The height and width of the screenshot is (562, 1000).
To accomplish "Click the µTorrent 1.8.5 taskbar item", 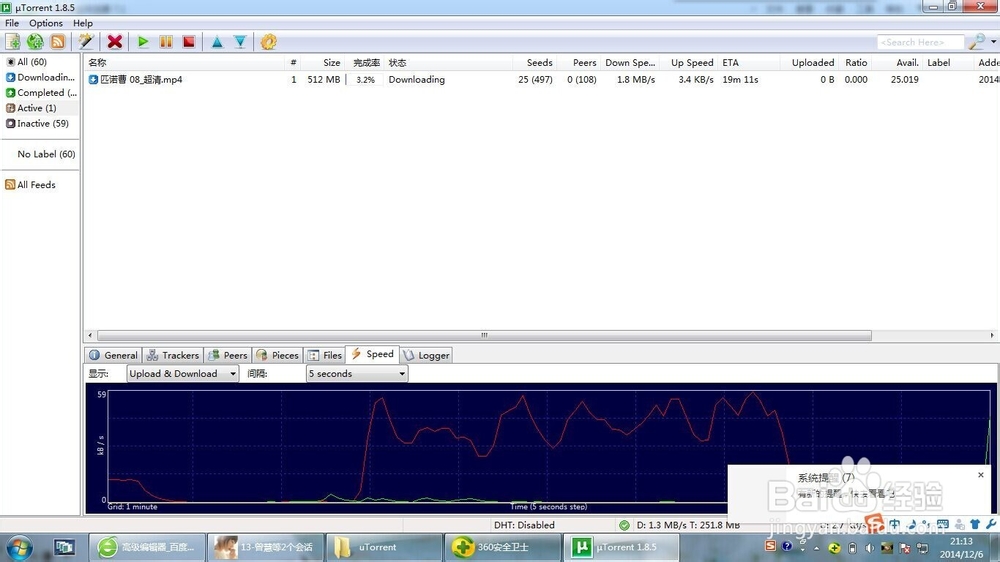I will (621, 547).
